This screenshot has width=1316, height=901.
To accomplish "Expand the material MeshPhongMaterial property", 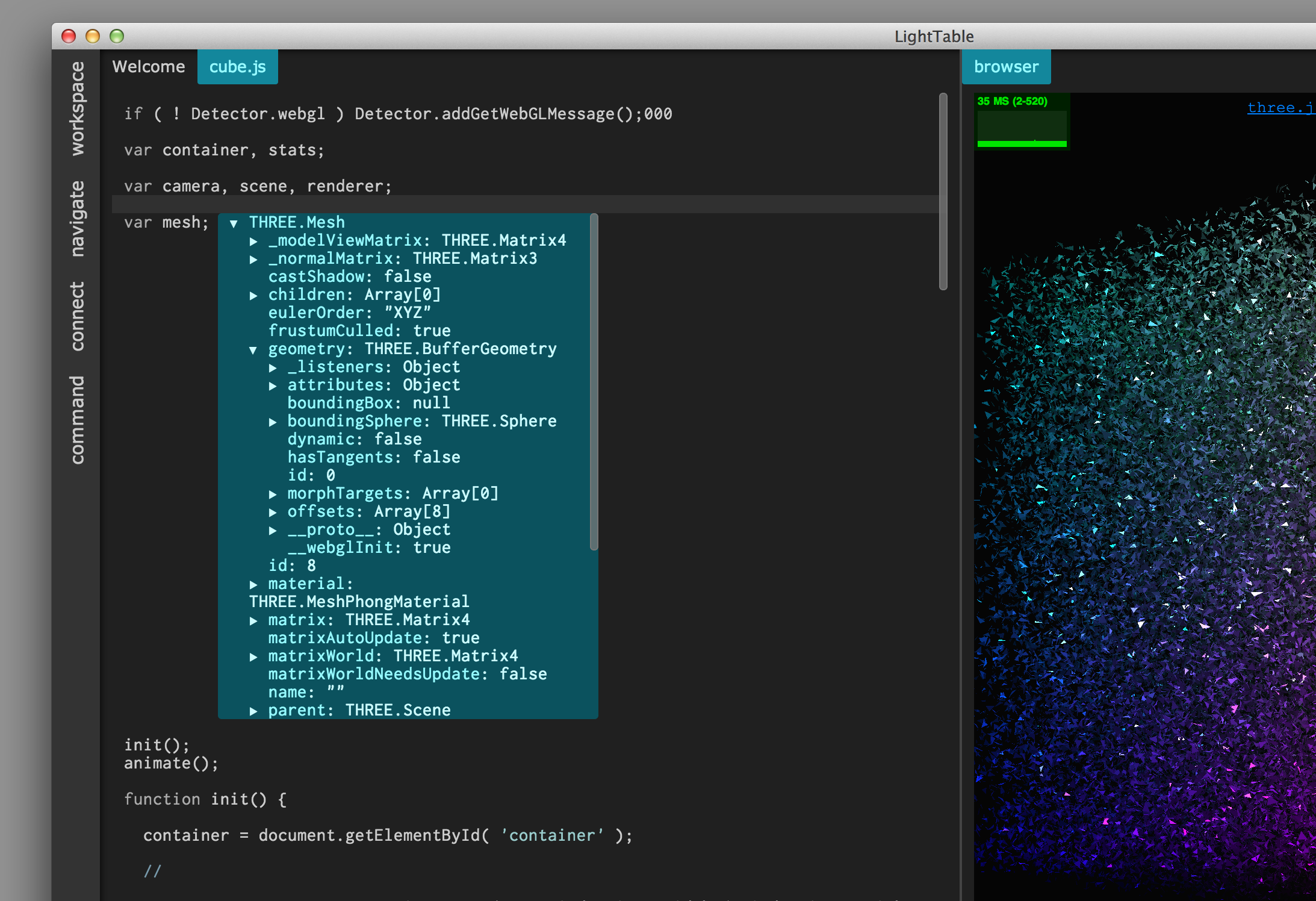I will (253, 585).
